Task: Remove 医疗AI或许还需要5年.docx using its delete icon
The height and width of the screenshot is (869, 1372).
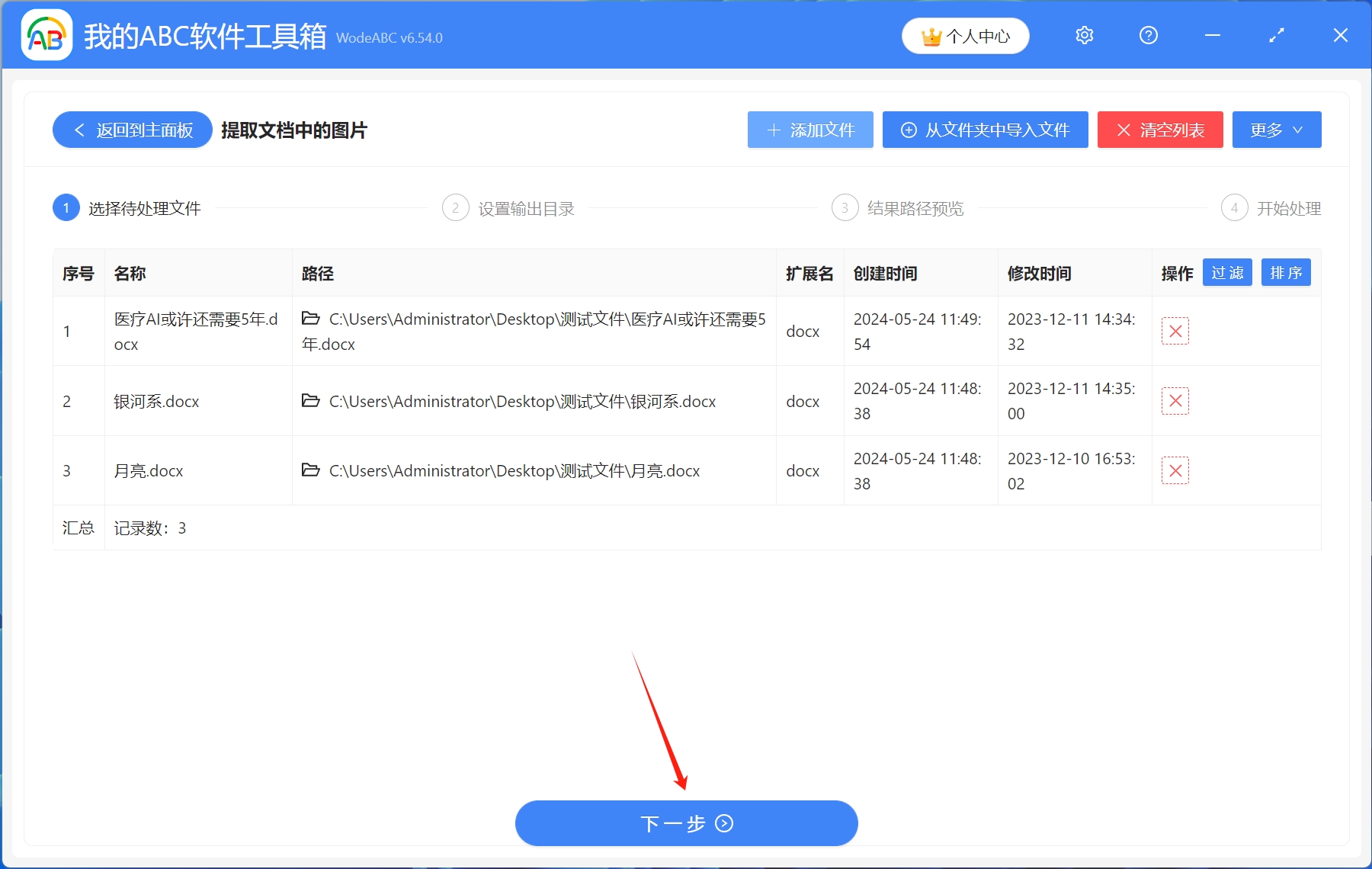Action: point(1175,331)
